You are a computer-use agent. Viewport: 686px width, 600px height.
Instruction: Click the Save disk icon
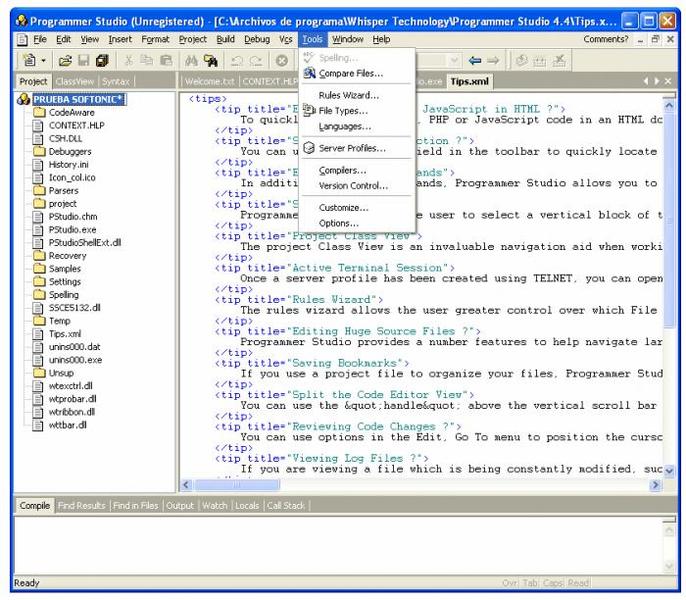[x=84, y=60]
